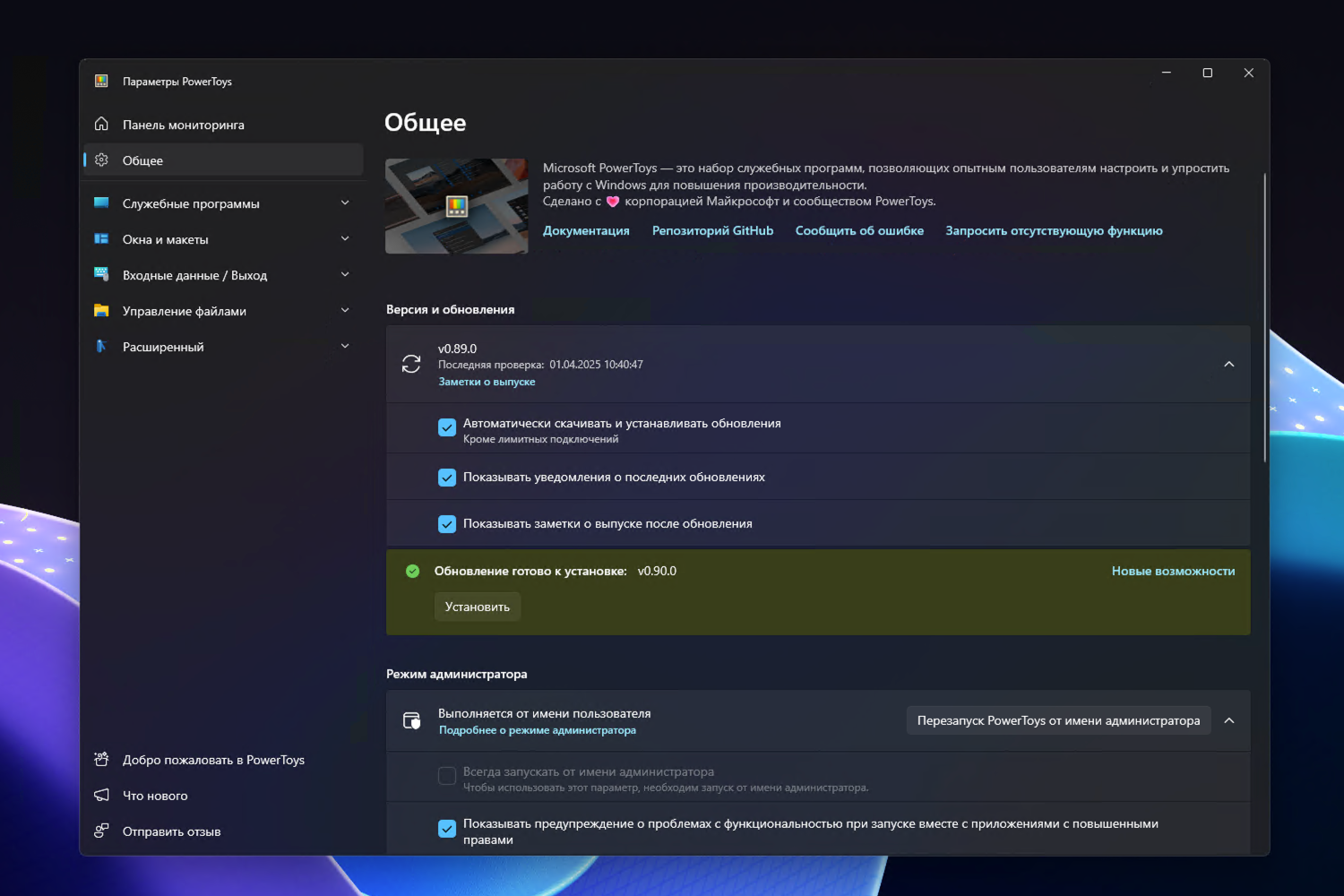
Task: Open Заметки о выпуске link
Action: coord(487,382)
